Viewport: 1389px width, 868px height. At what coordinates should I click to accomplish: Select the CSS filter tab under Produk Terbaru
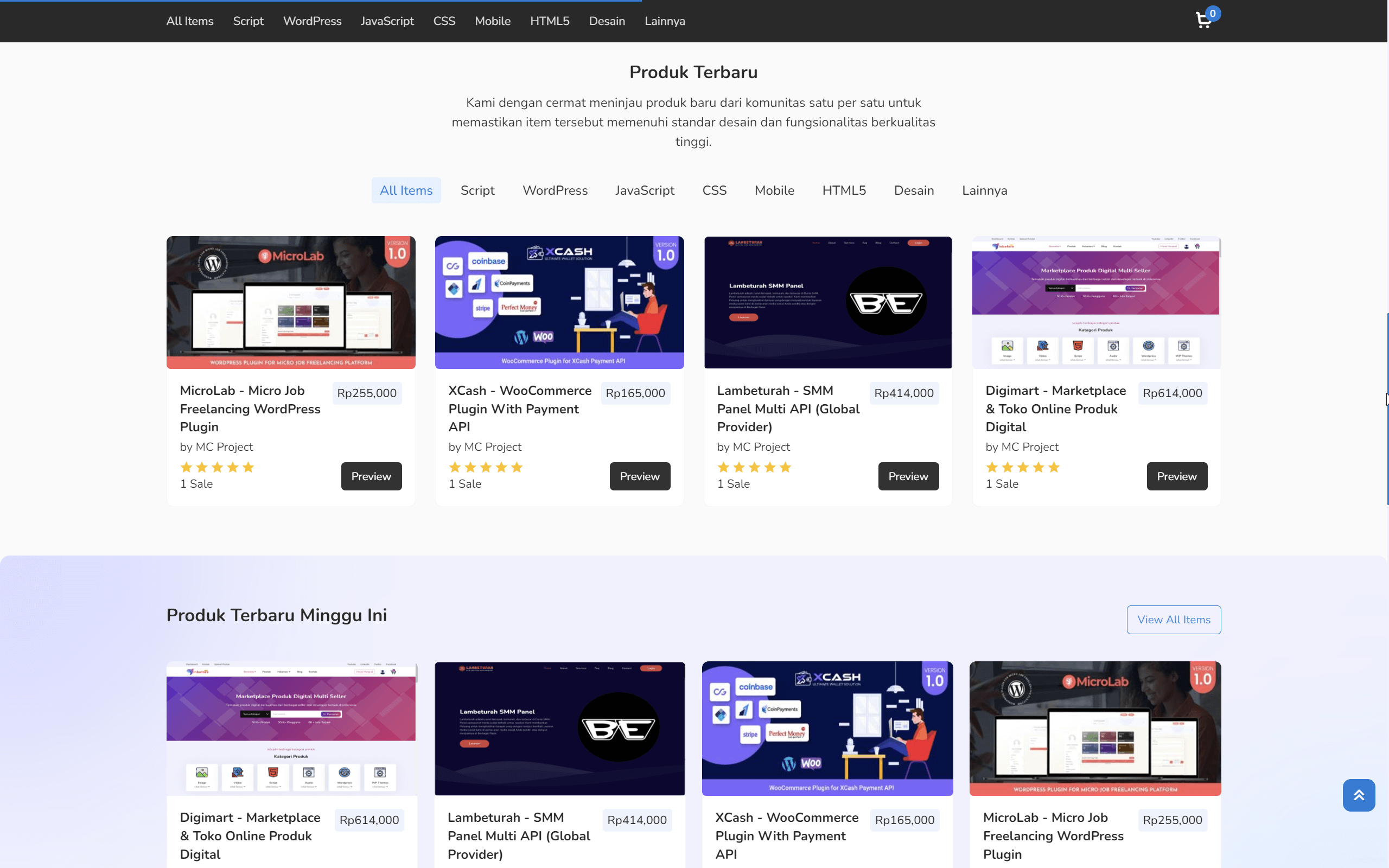pos(715,190)
